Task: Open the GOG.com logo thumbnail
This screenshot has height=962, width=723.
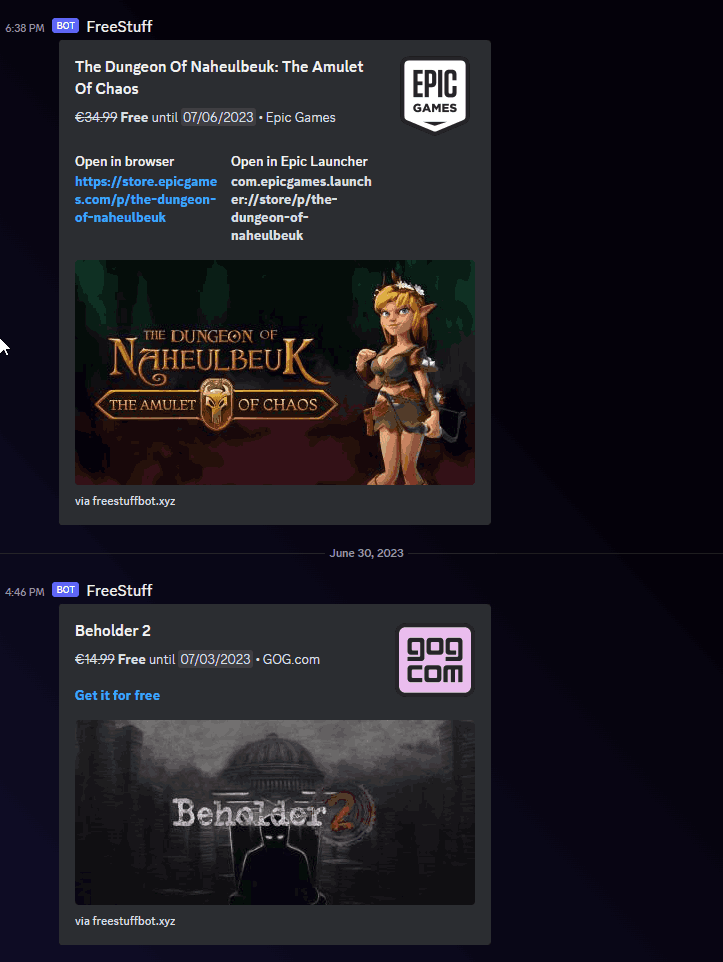Action: click(435, 660)
